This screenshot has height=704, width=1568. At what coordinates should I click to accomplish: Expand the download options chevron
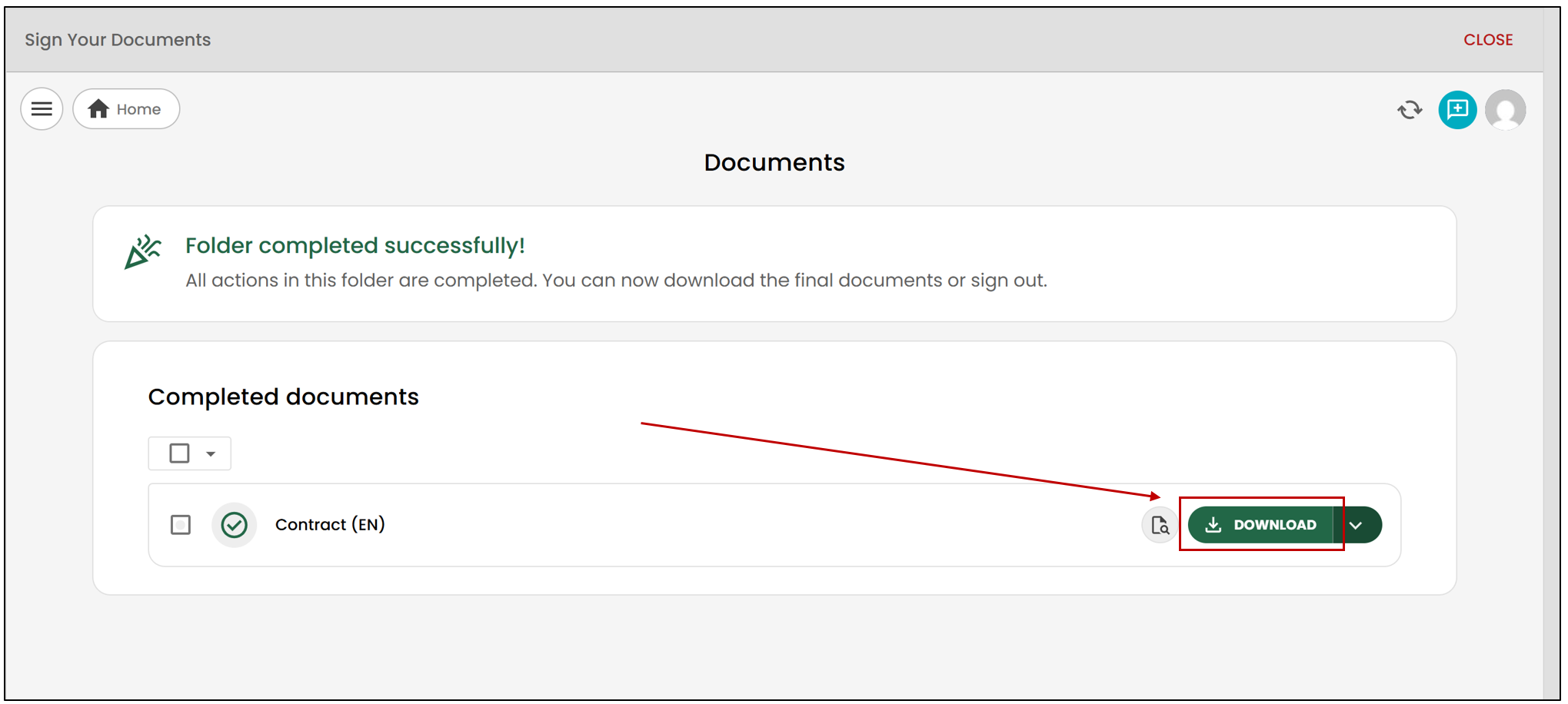(x=1357, y=525)
